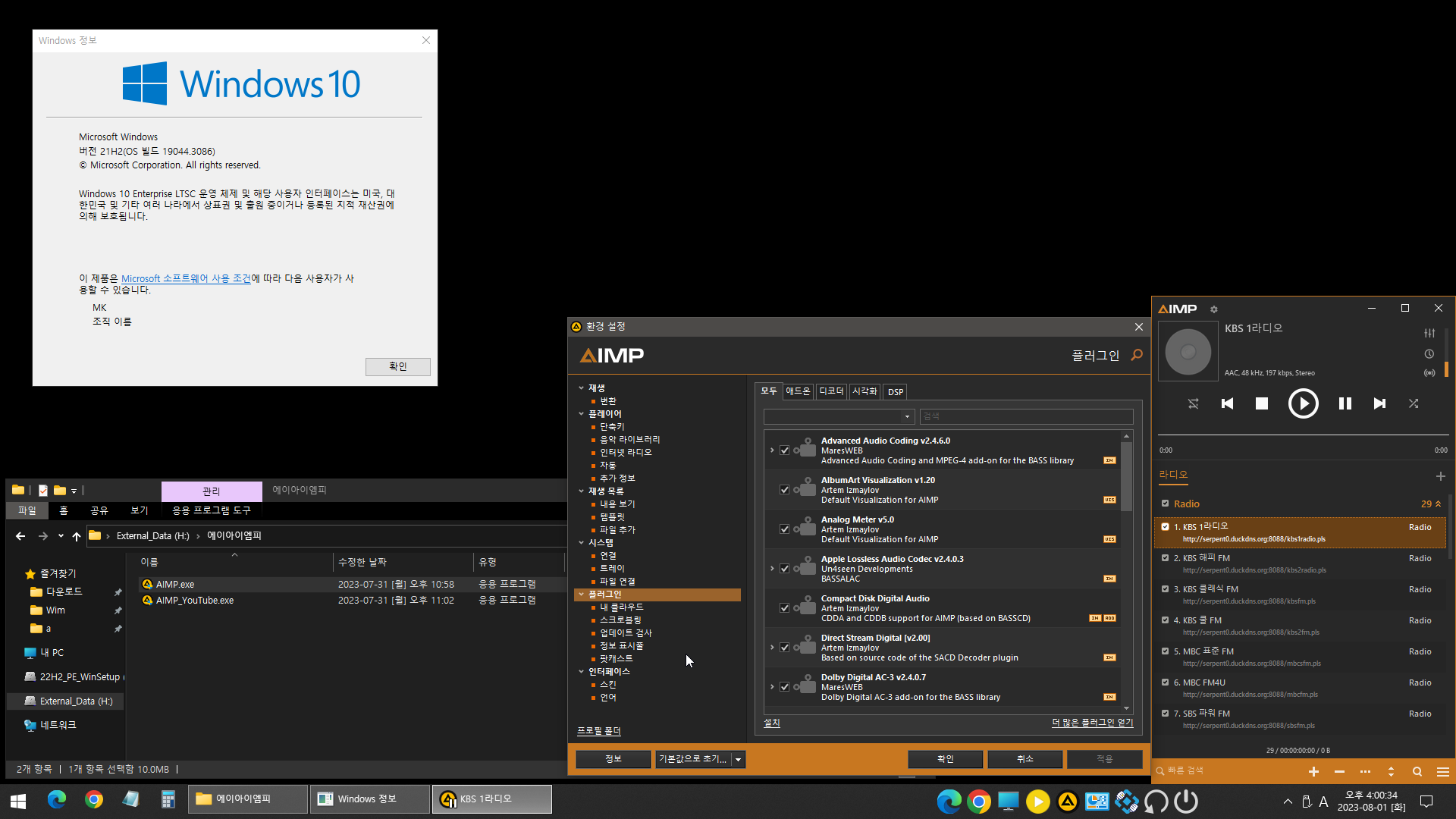Toggle checkbox for KBS 2 해피 FM
This screenshot has width=1456, height=819.
tap(1166, 558)
